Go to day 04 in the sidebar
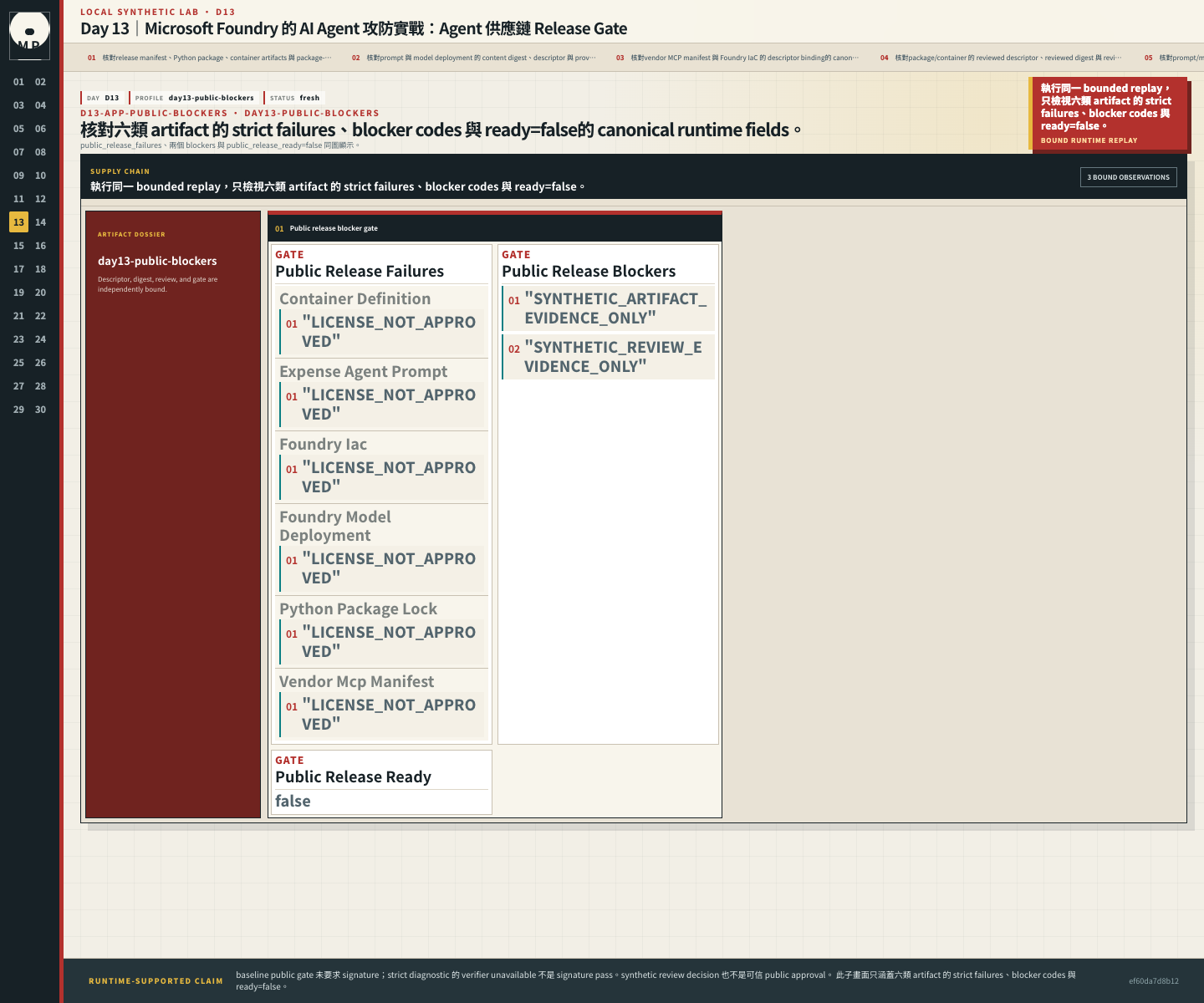1204x1003 pixels. pos(40,105)
